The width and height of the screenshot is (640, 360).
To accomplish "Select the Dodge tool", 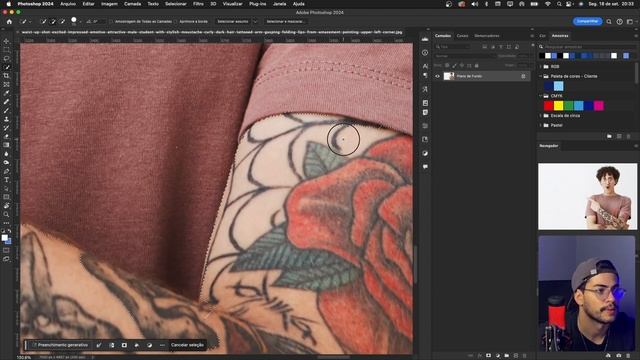I will pos(6,162).
